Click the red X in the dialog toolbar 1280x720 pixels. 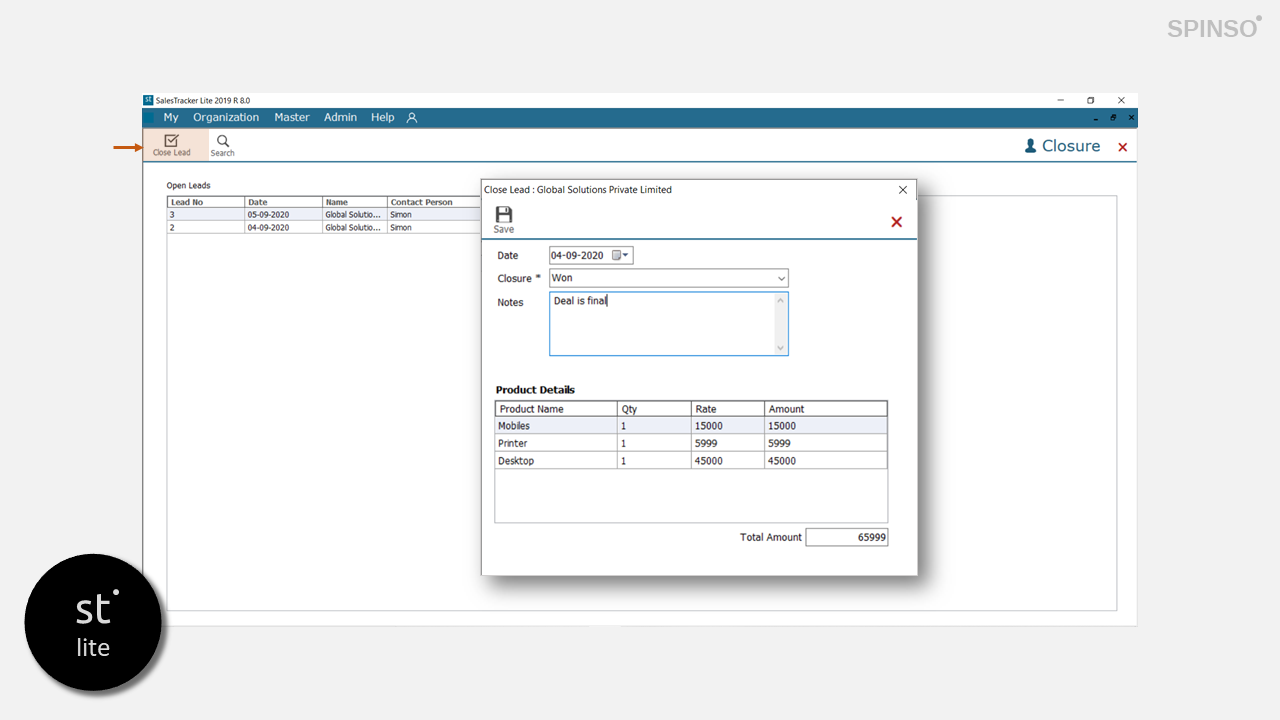pyautogui.click(x=896, y=222)
